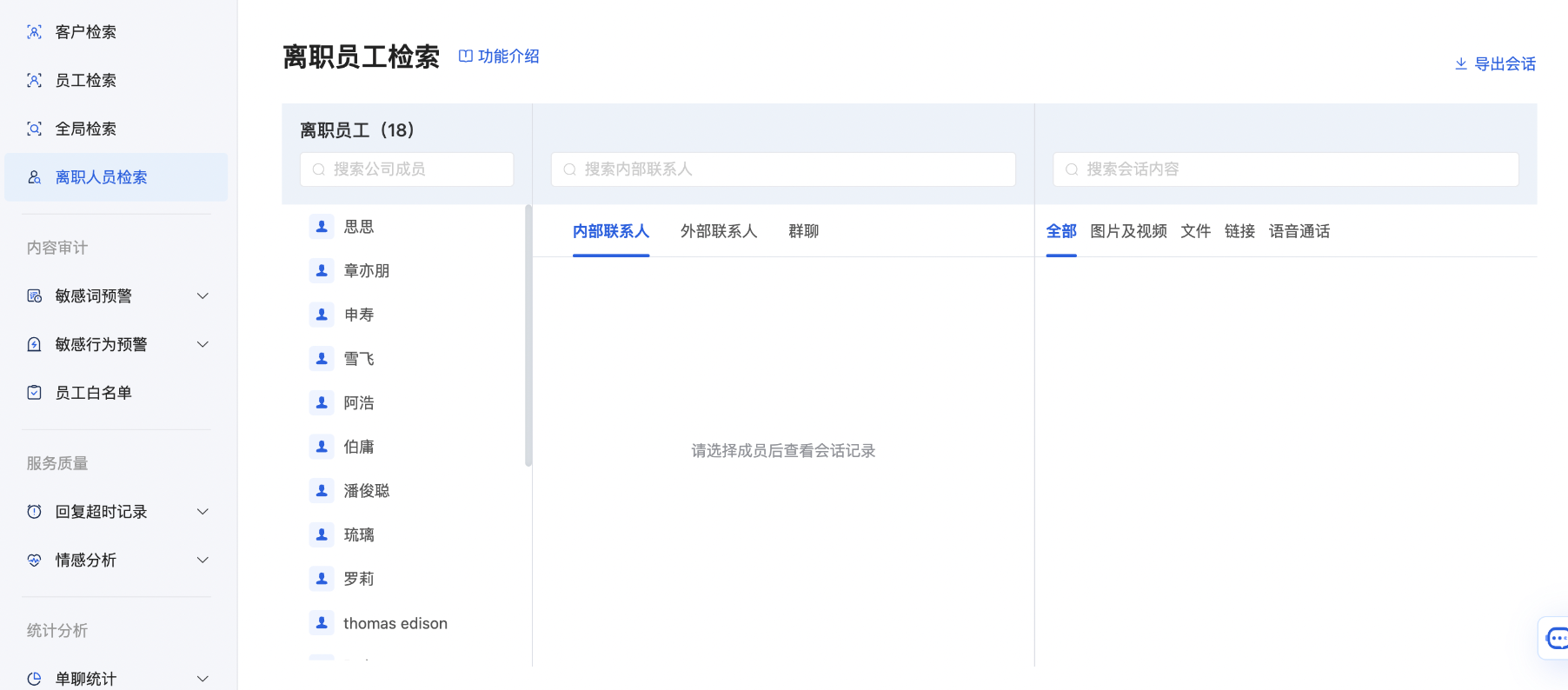Switch to the 群聊 tab
Image resolution: width=1568 pixels, height=690 pixels.
click(x=804, y=231)
